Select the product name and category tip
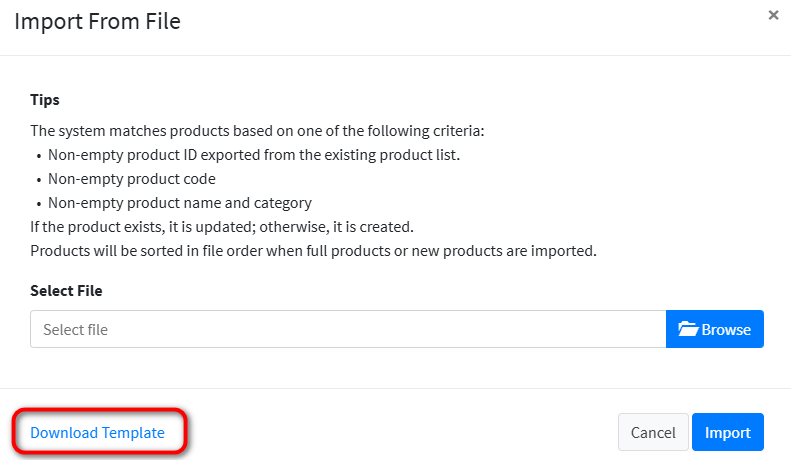Screen dimensions: 791x460 click(x=180, y=202)
